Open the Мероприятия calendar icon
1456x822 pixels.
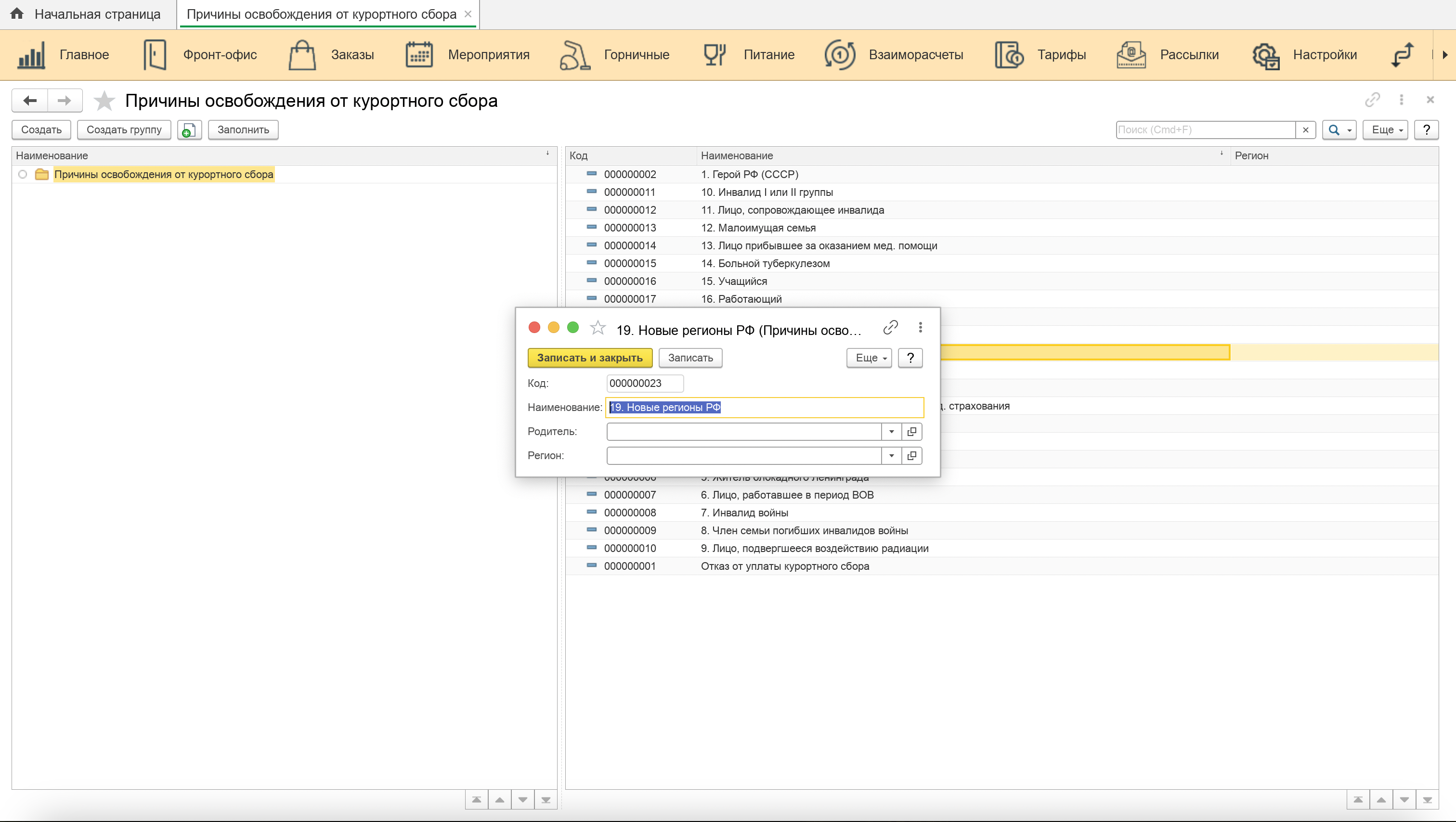click(x=419, y=55)
